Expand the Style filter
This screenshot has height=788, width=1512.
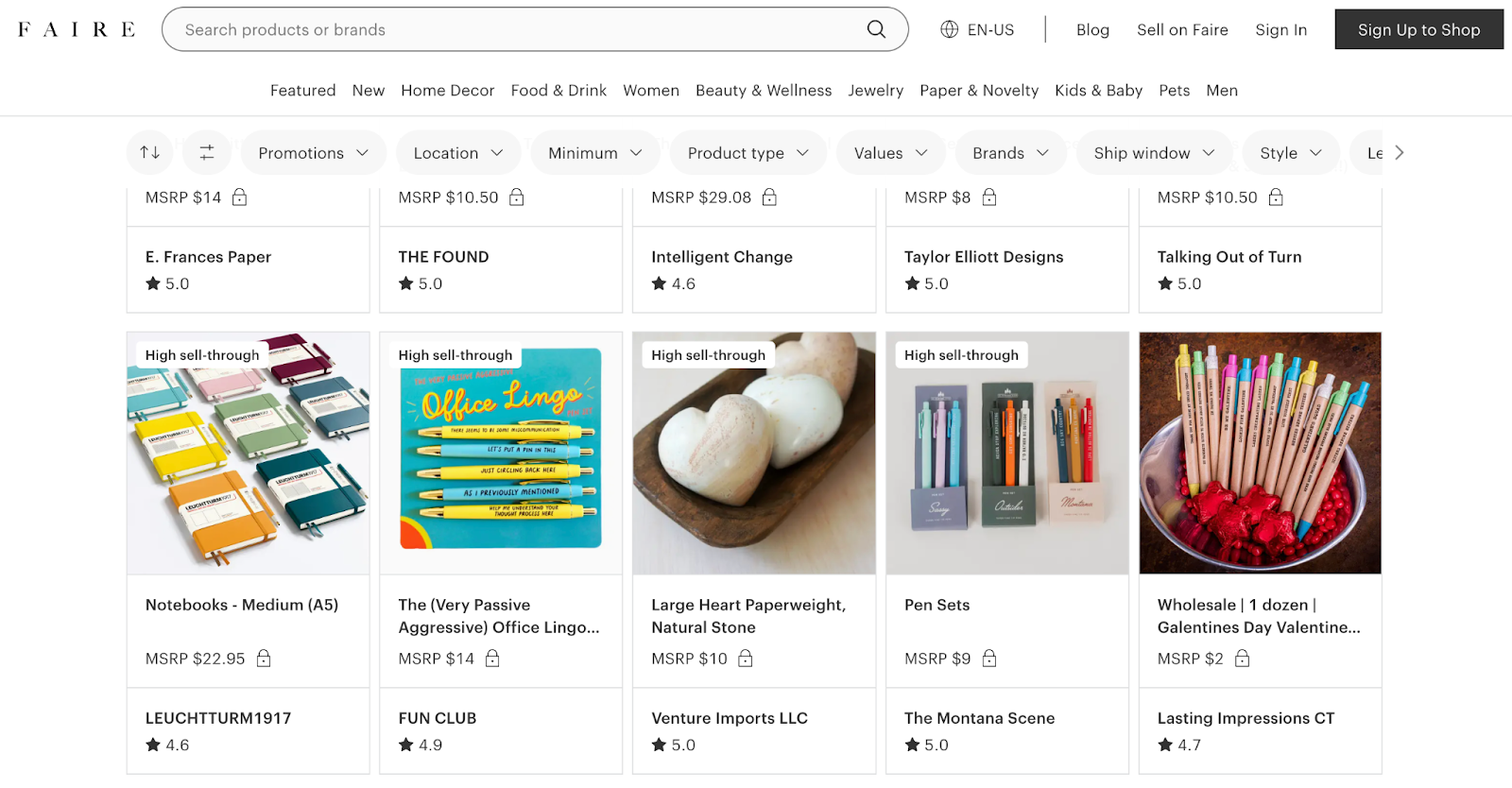[x=1290, y=152]
